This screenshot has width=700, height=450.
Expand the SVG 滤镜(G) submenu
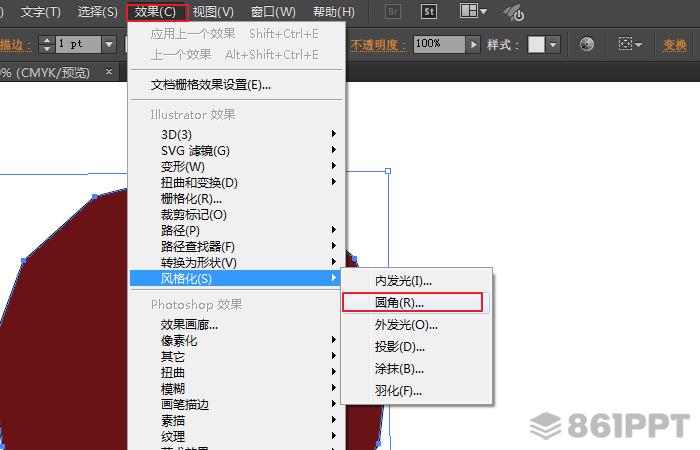pyautogui.click(x=237, y=150)
